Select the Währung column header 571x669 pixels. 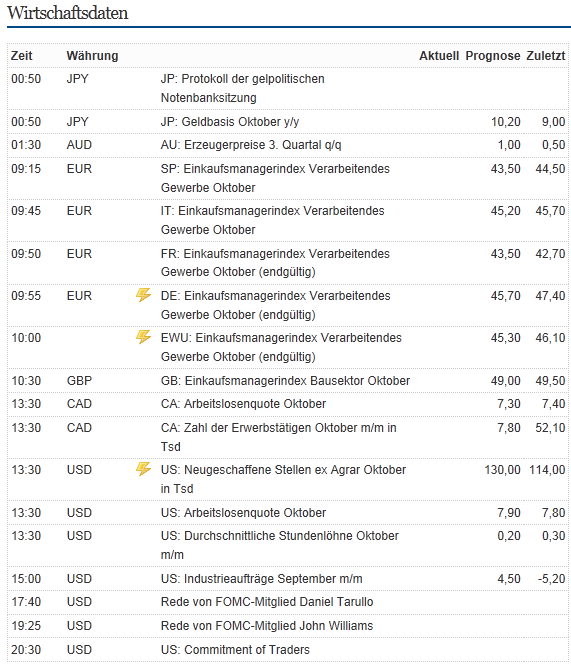pyautogui.click(x=92, y=56)
